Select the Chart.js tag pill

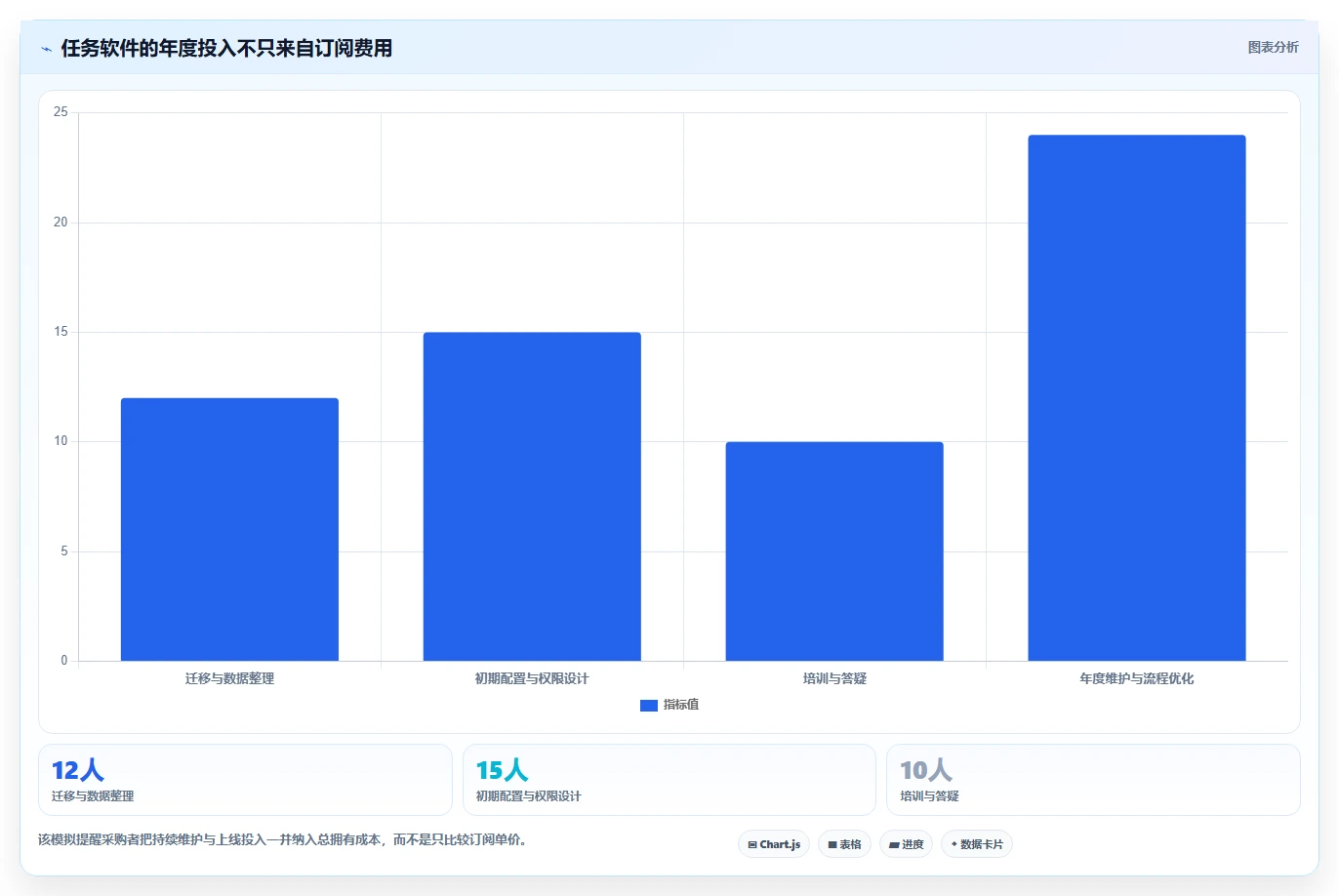tap(774, 844)
